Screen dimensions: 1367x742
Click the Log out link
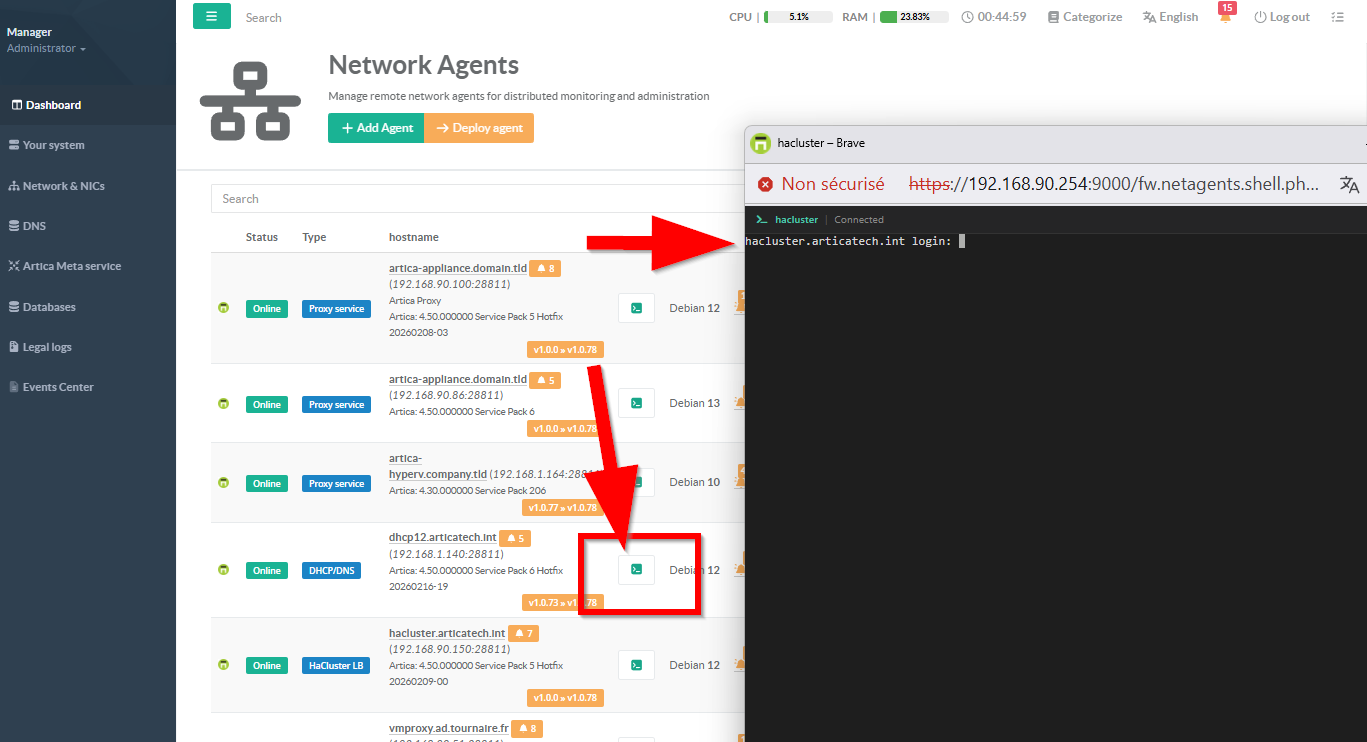1282,17
